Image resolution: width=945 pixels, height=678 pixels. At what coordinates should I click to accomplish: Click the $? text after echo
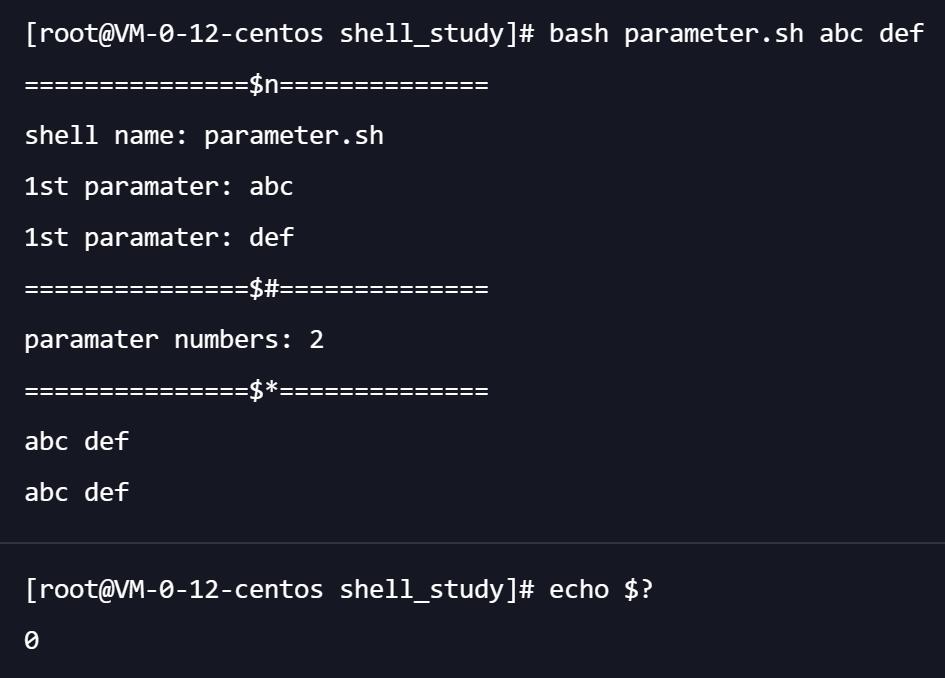638,590
